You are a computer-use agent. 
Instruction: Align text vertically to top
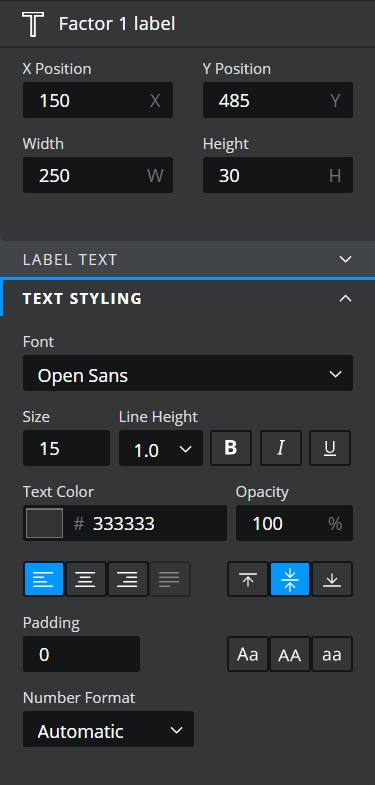(248, 579)
